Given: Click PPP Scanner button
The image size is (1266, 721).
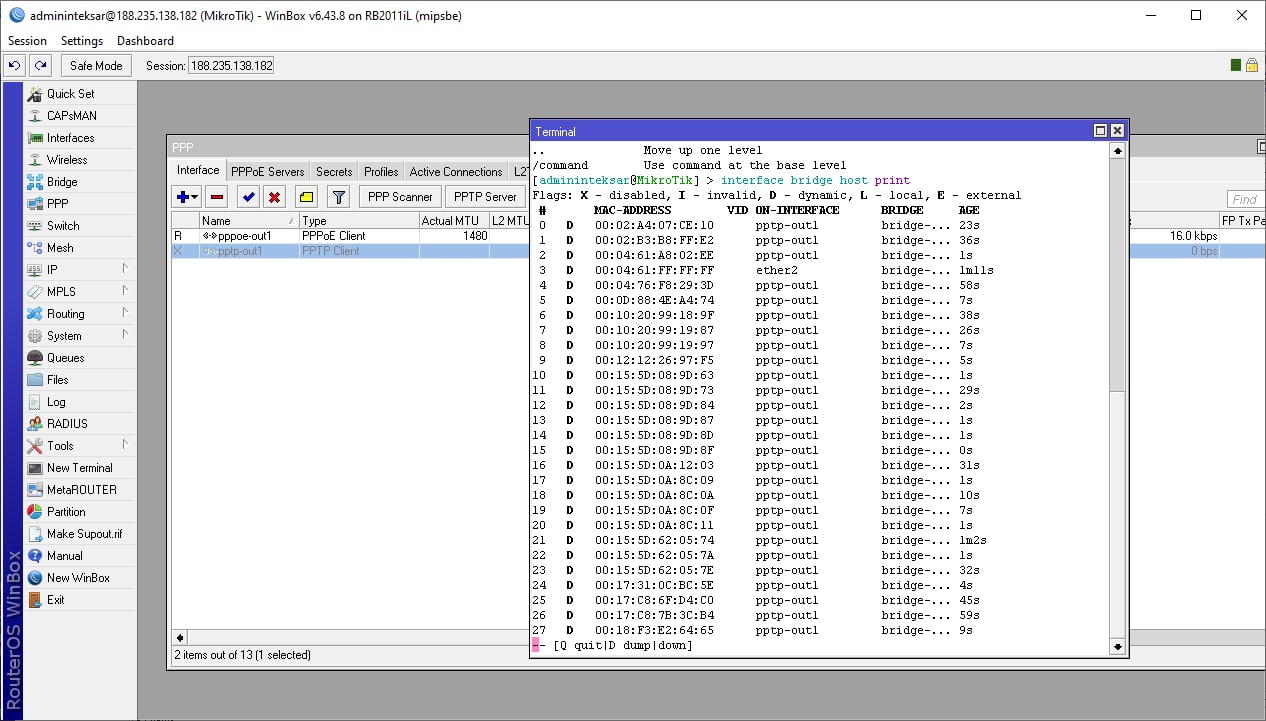Looking at the screenshot, I should pos(400,197).
